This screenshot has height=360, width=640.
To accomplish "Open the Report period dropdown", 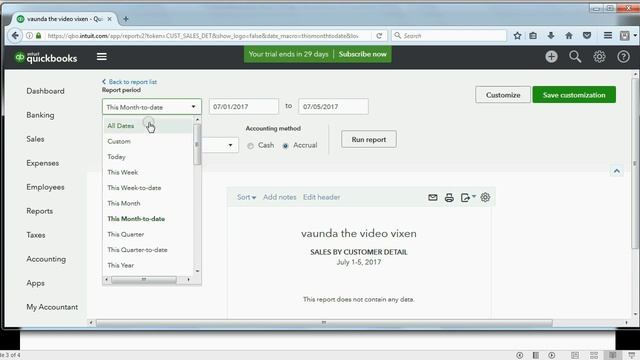I will coord(151,107).
